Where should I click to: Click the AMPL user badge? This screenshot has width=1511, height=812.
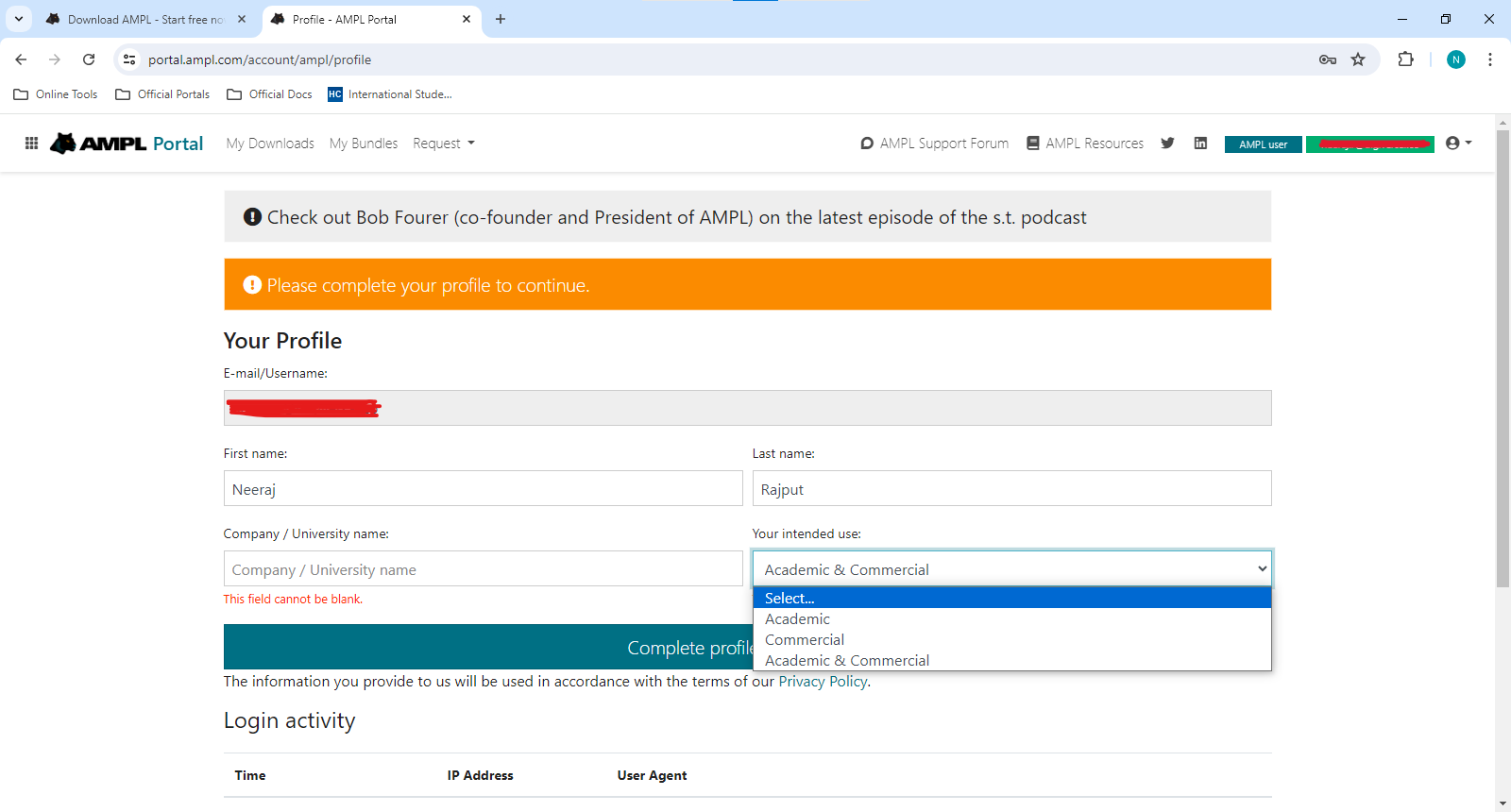[1264, 144]
